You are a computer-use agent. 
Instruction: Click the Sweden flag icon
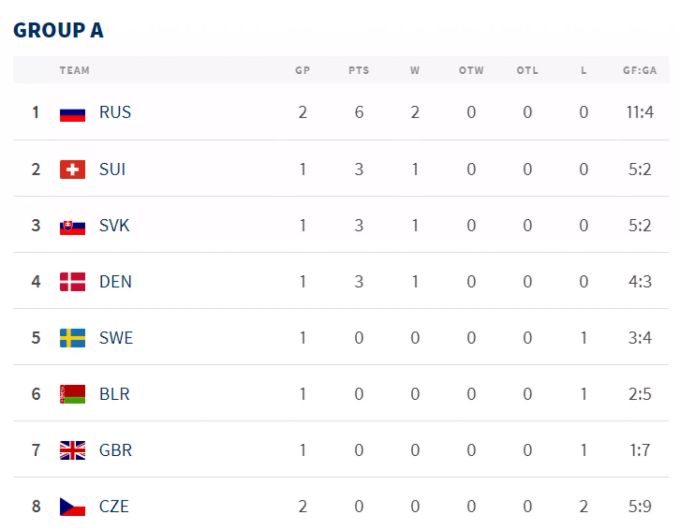[72, 338]
